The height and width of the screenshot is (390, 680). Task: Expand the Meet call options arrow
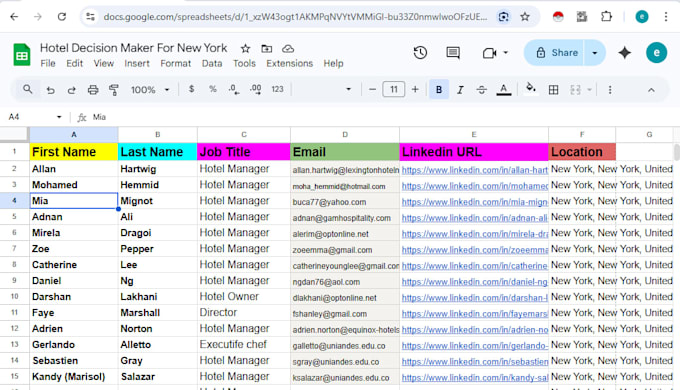click(506, 53)
